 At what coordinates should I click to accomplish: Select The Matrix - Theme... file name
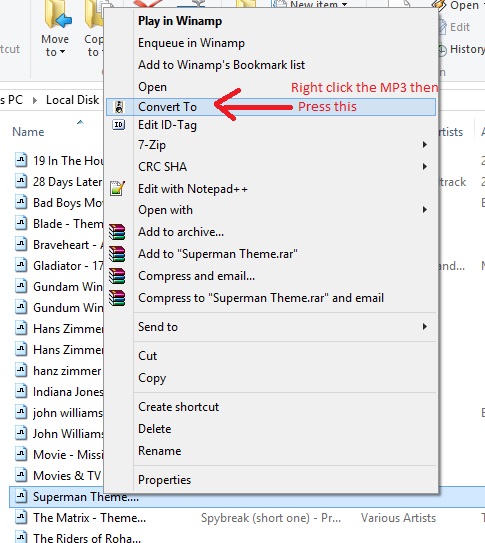tap(89, 518)
